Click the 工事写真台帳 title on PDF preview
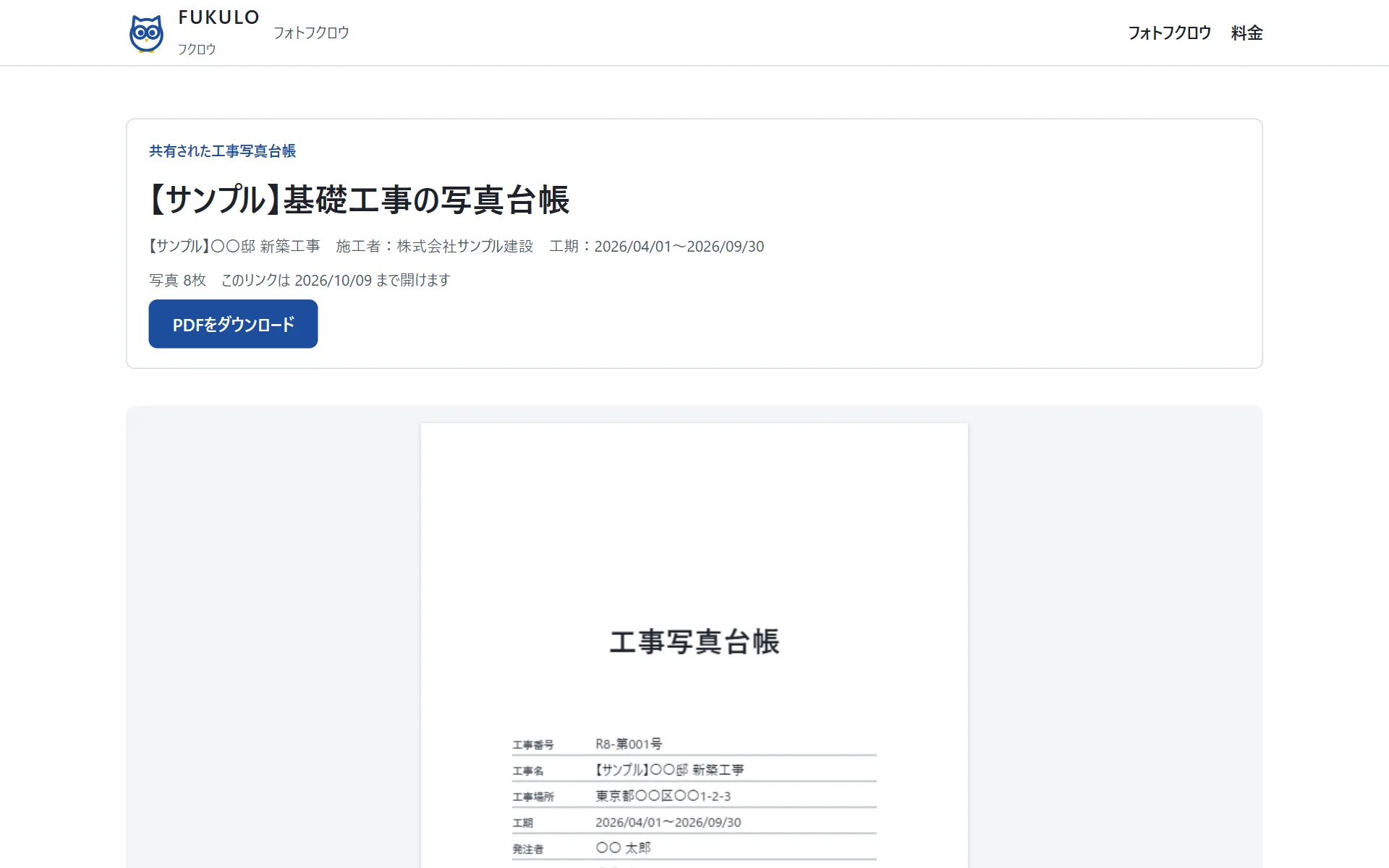The width and height of the screenshot is (1389, 868). (x=694, y=642)
